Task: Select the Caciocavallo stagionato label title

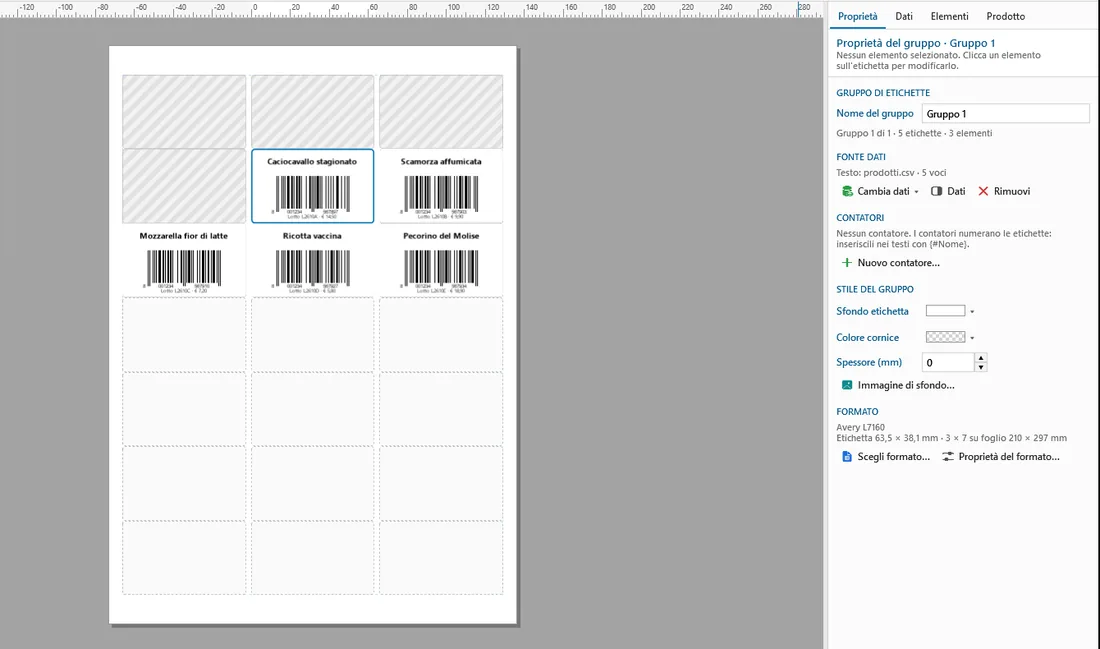Action: (x=312, y=161)
